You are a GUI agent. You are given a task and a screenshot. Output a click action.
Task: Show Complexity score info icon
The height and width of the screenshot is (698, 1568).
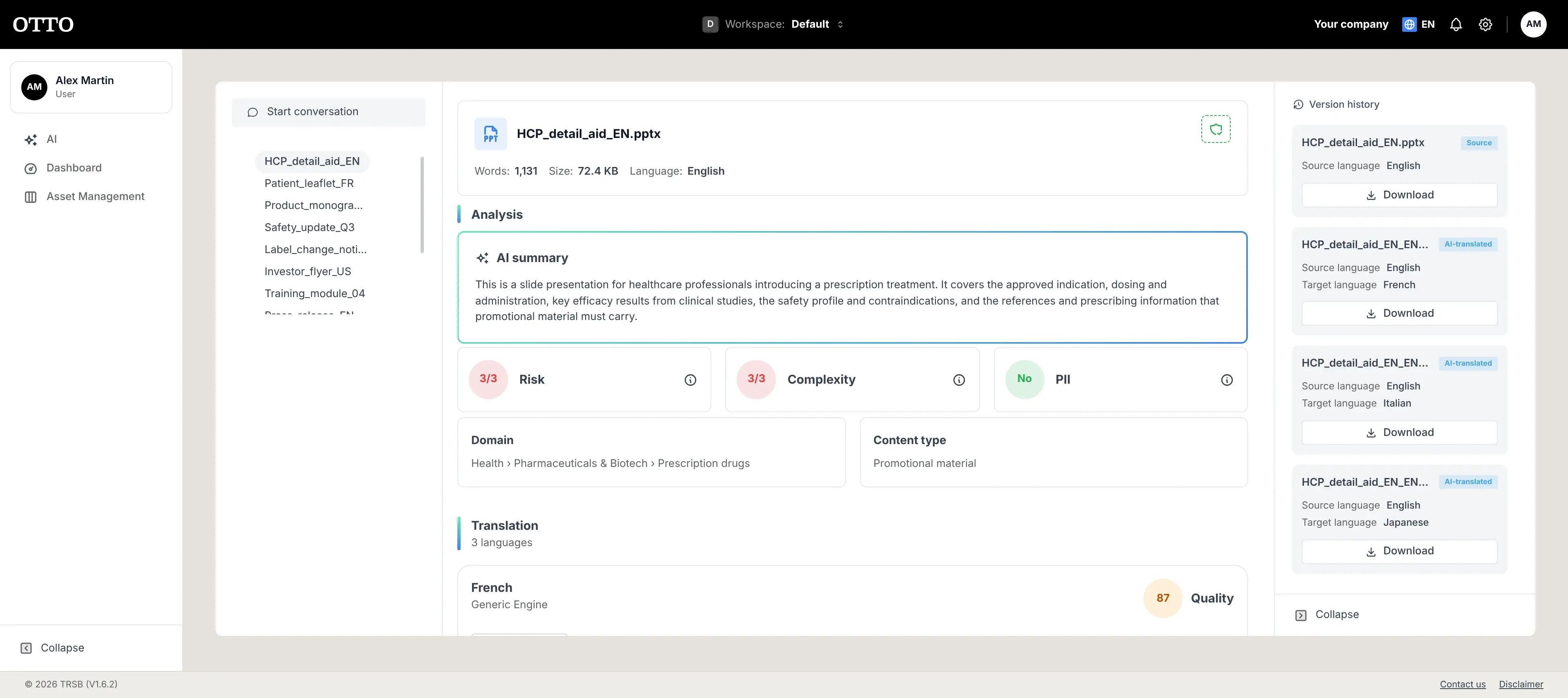(959, 380)
